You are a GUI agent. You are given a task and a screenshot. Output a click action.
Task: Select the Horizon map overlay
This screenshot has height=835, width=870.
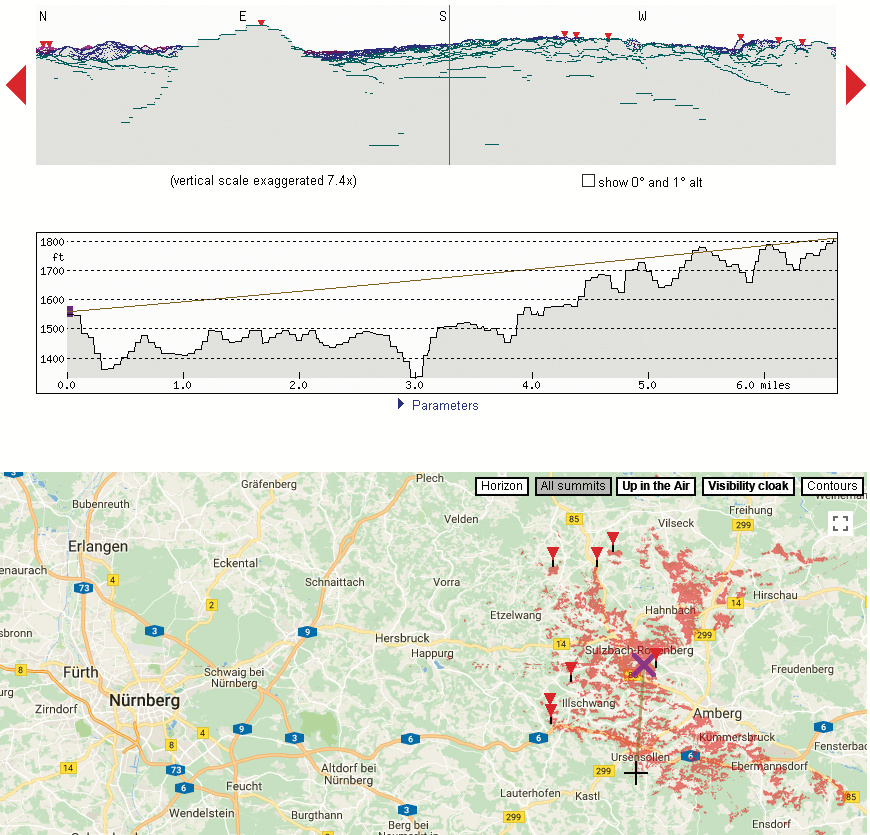(x=502, y=486)
